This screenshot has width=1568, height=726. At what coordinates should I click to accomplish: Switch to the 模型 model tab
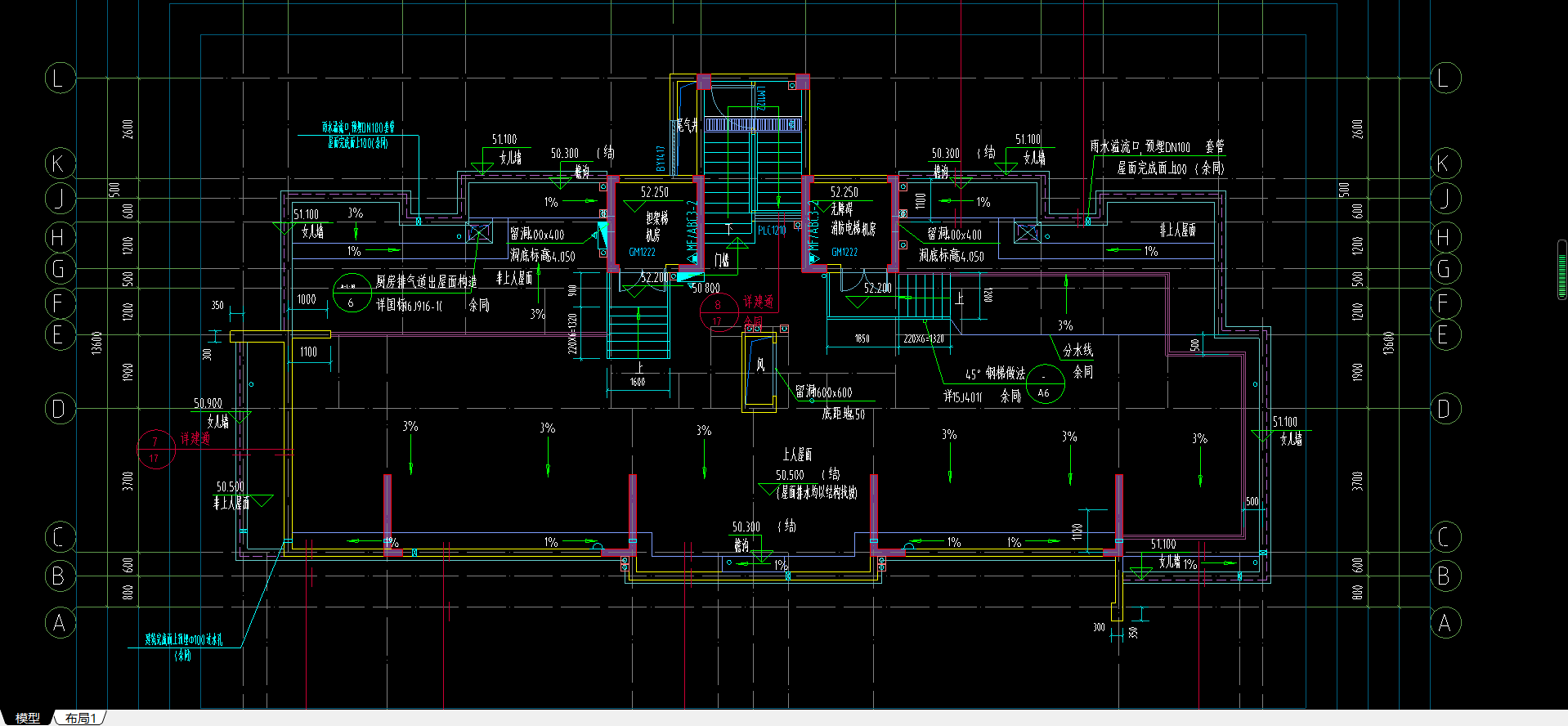27,718
